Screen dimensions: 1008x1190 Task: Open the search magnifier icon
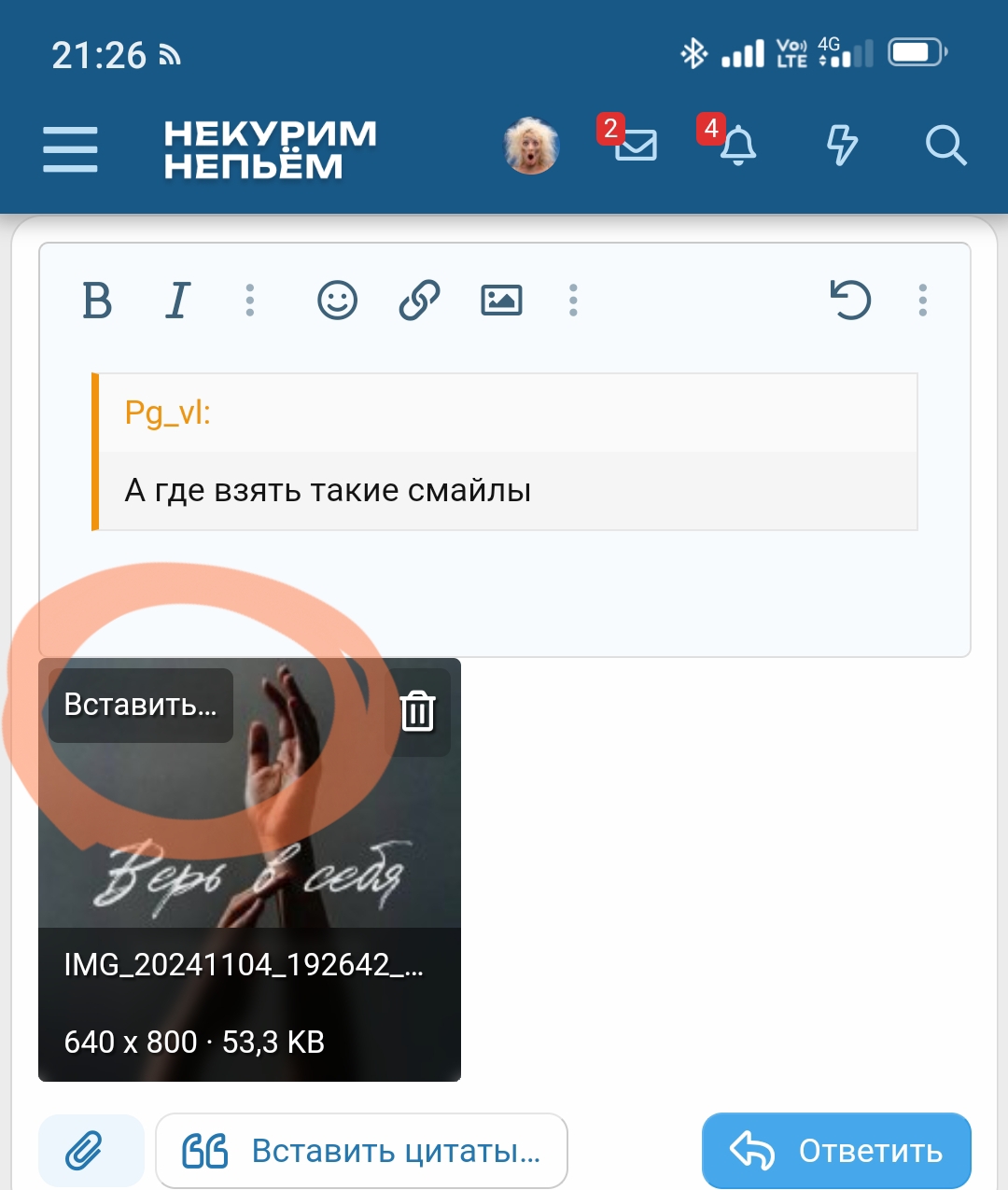tap(945, 147)
